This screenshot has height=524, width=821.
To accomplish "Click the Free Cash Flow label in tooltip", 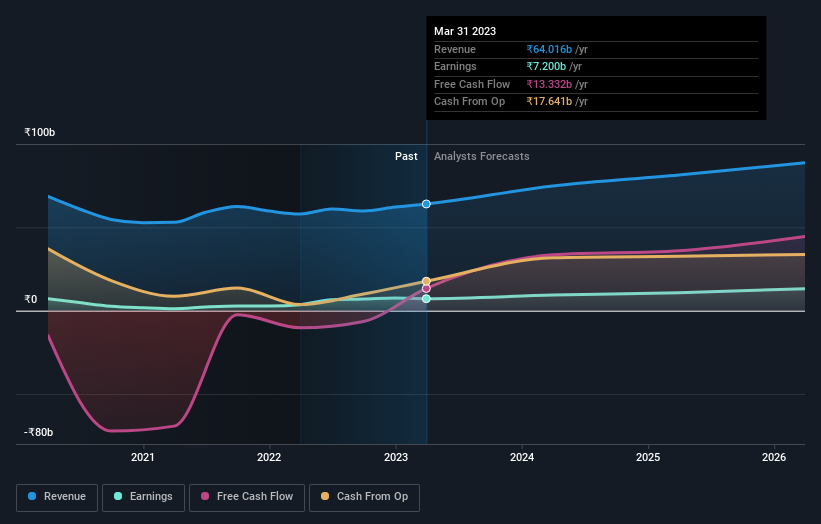I will point(472,84).
